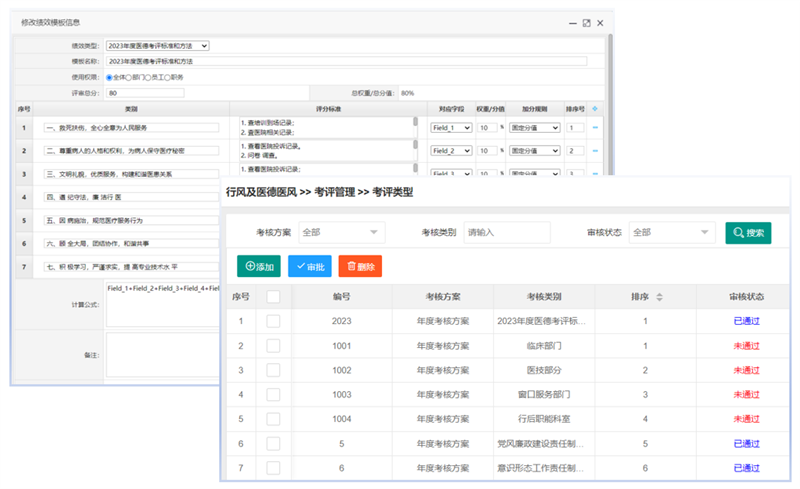Click the blue plus add-row icon in table header

point(596,108)
